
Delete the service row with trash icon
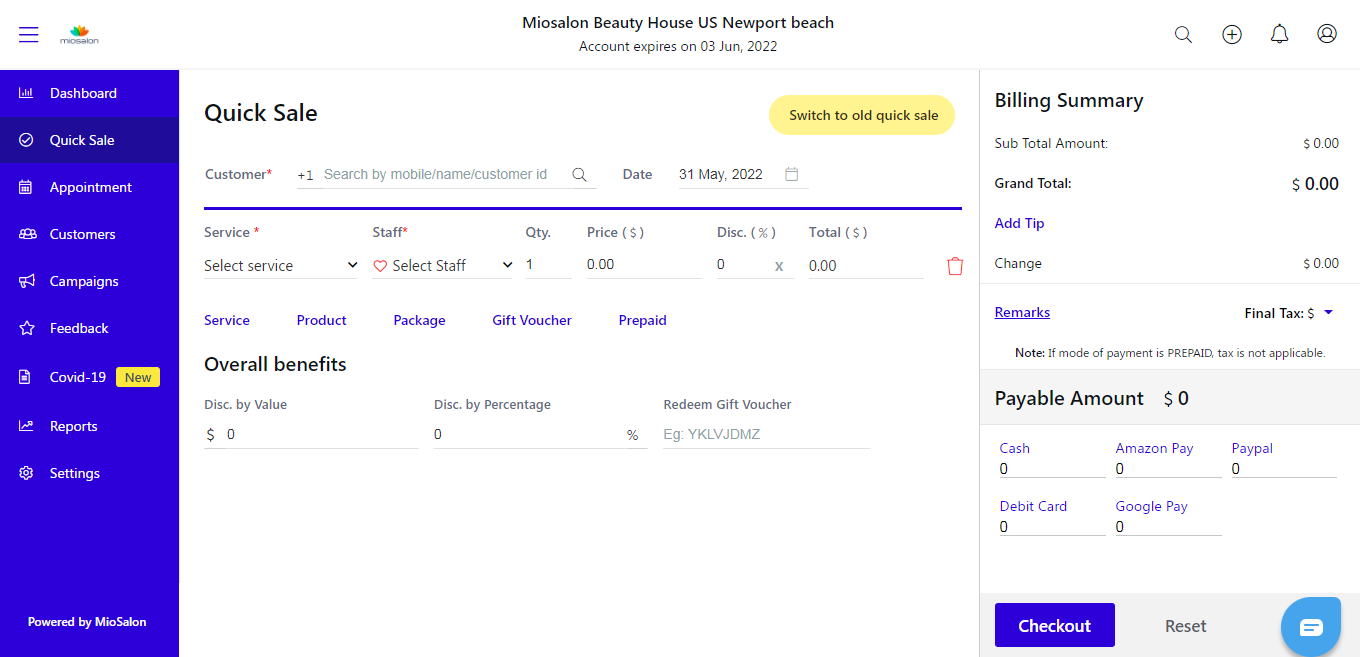955,266
